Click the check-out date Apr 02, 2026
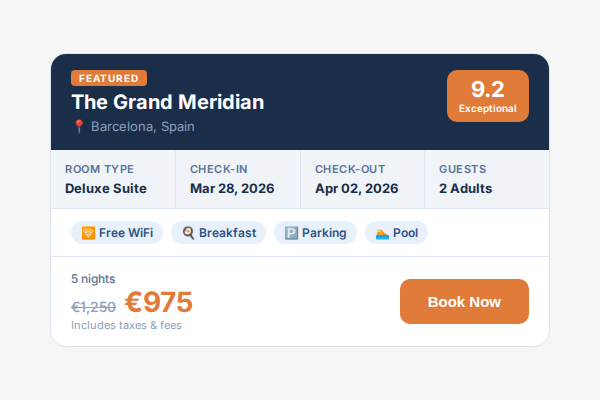600x400 pixels. point(356,188)
